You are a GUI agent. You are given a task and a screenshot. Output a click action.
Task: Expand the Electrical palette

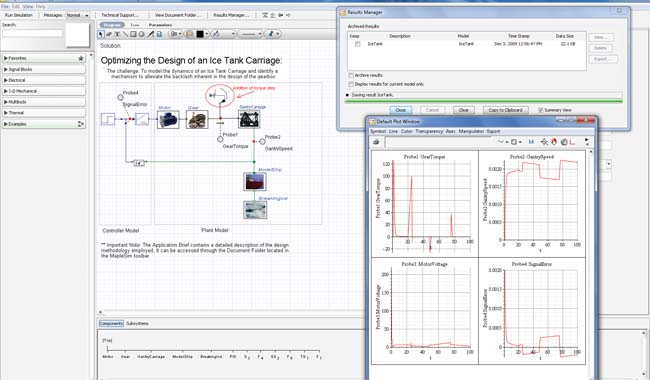coord(44,80)
